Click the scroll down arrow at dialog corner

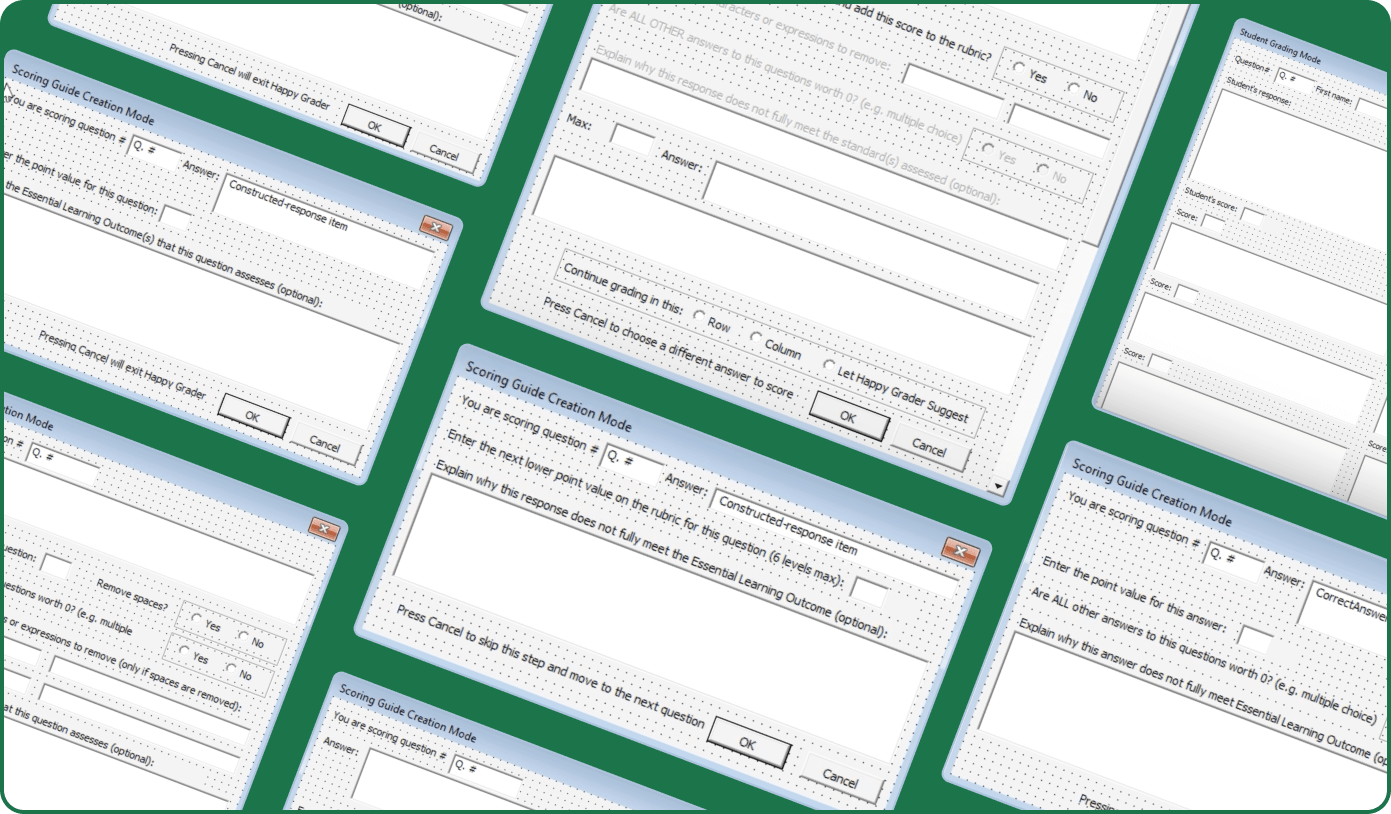tap(997, 486)
